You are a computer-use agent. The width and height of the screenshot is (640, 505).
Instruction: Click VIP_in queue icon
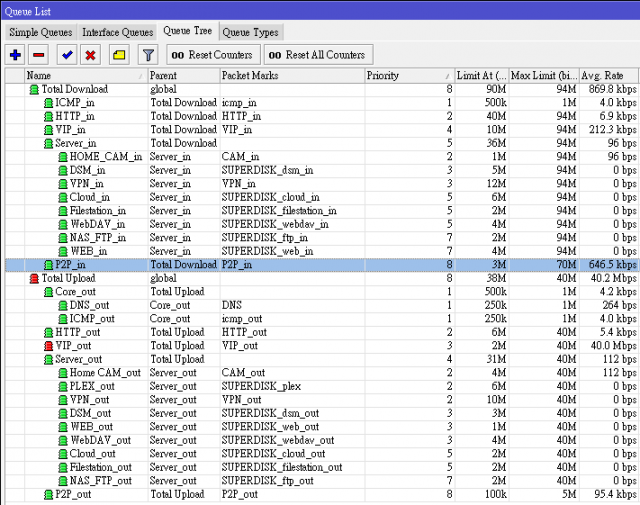[48, 130]
